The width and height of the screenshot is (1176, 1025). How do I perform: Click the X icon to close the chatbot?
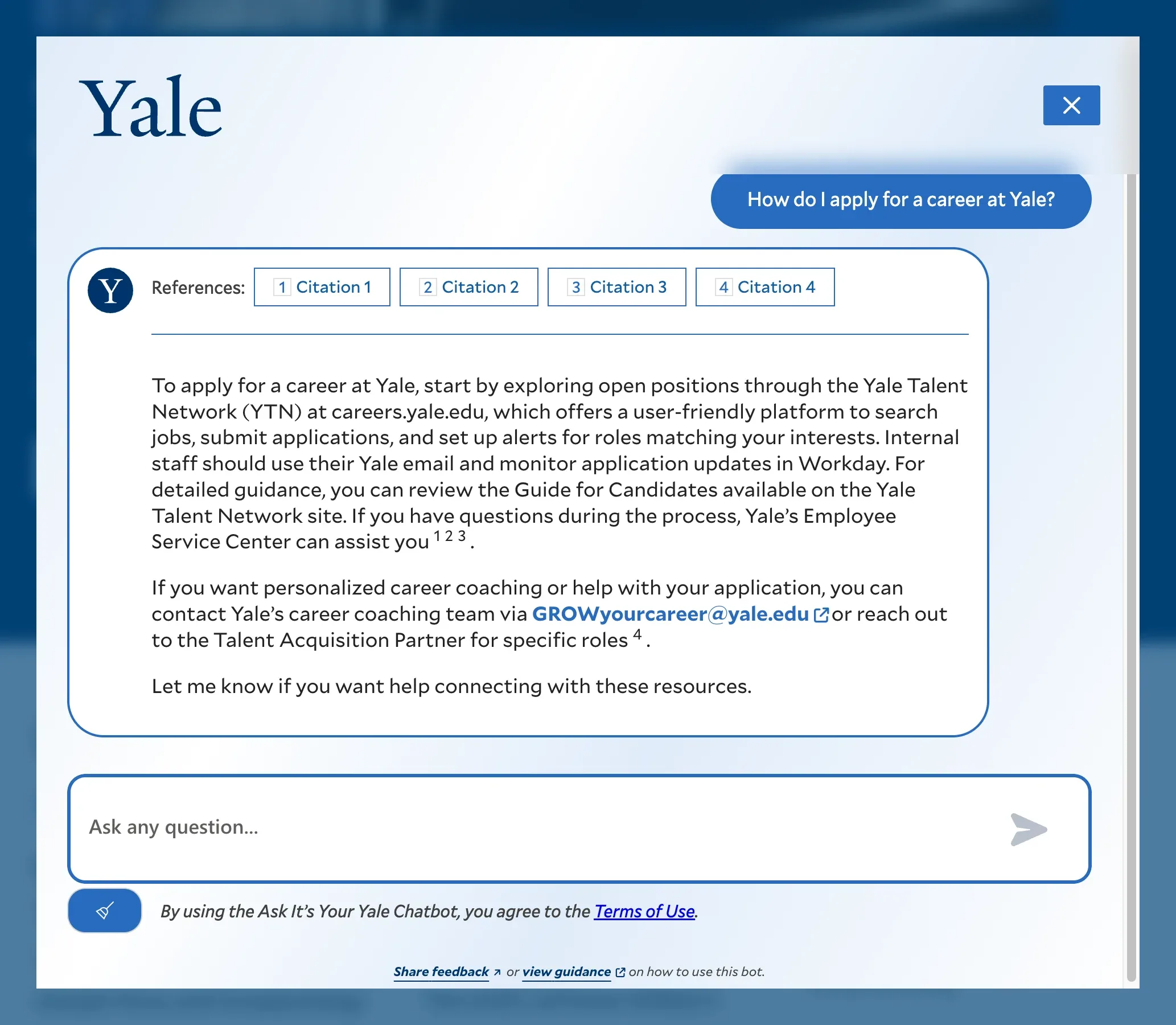pyautogui.click(x=1071, y=105)
